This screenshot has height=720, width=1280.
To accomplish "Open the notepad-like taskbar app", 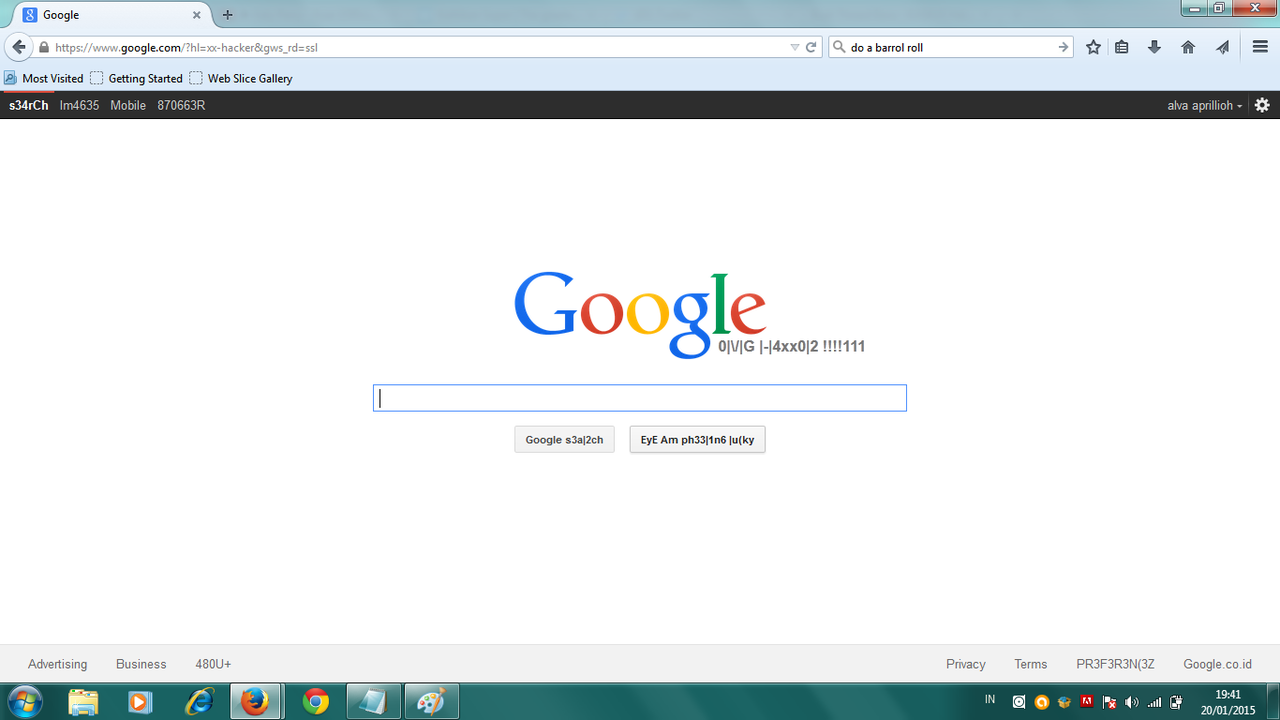I will pos(373,702).
